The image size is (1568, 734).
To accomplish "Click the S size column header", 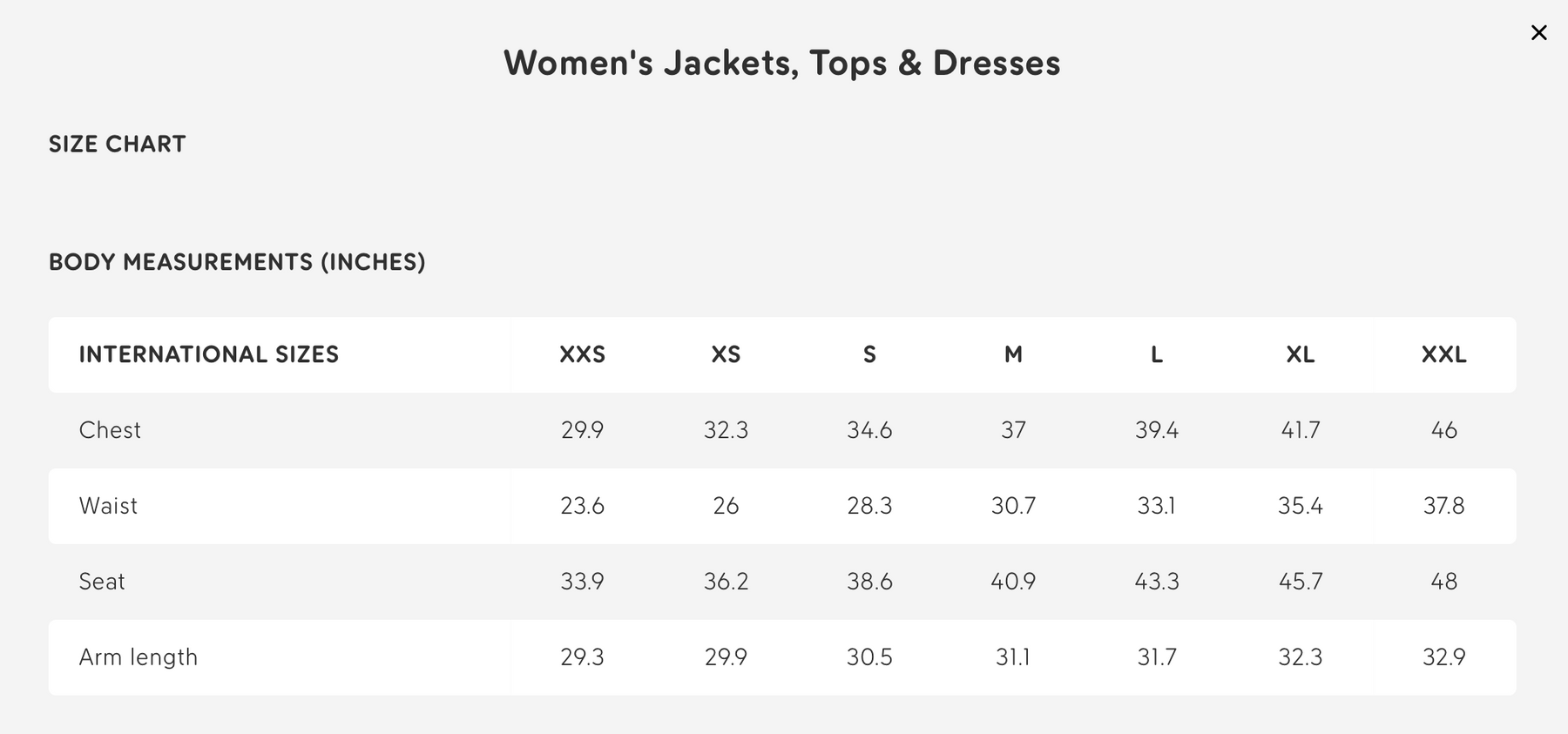I will (869, 354).
